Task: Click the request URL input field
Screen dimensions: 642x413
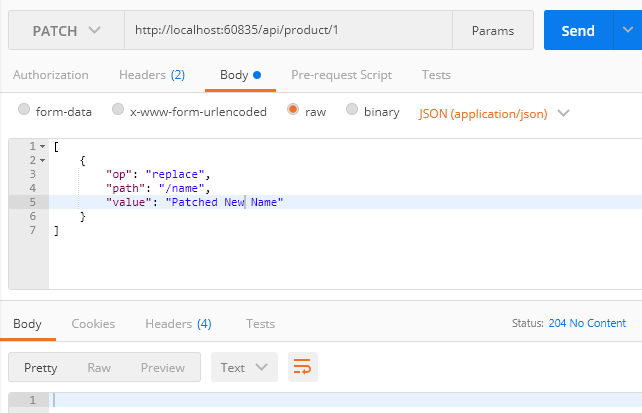Action: click(x=288, y=31)
